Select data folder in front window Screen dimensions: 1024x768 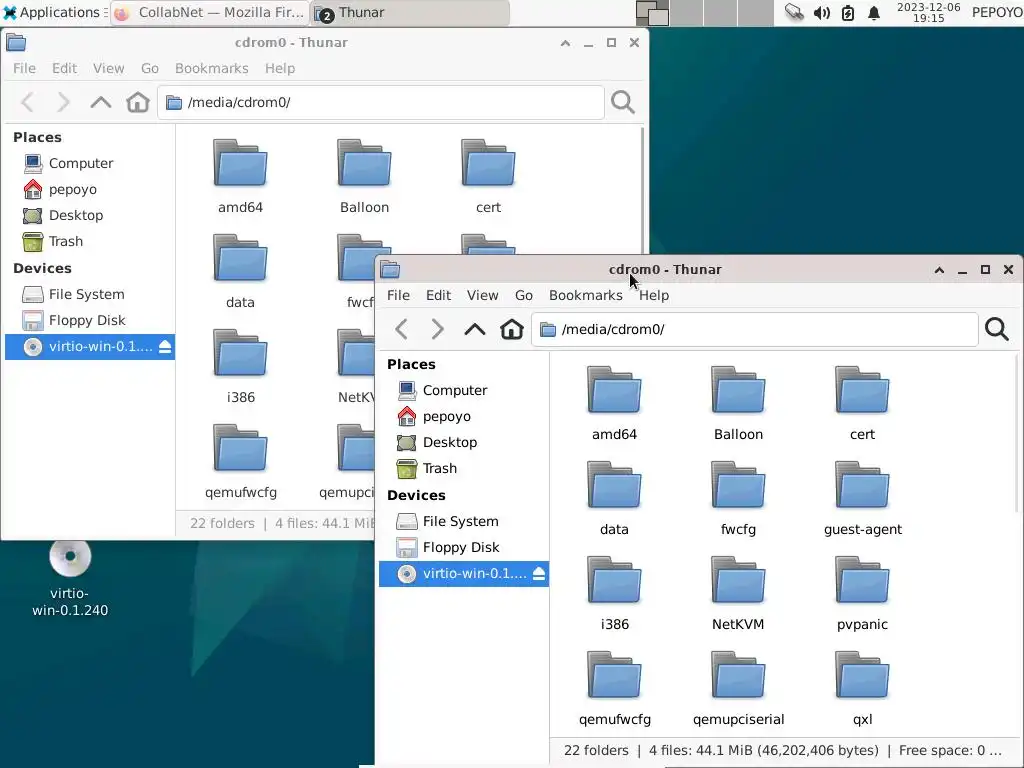(614, 499)
